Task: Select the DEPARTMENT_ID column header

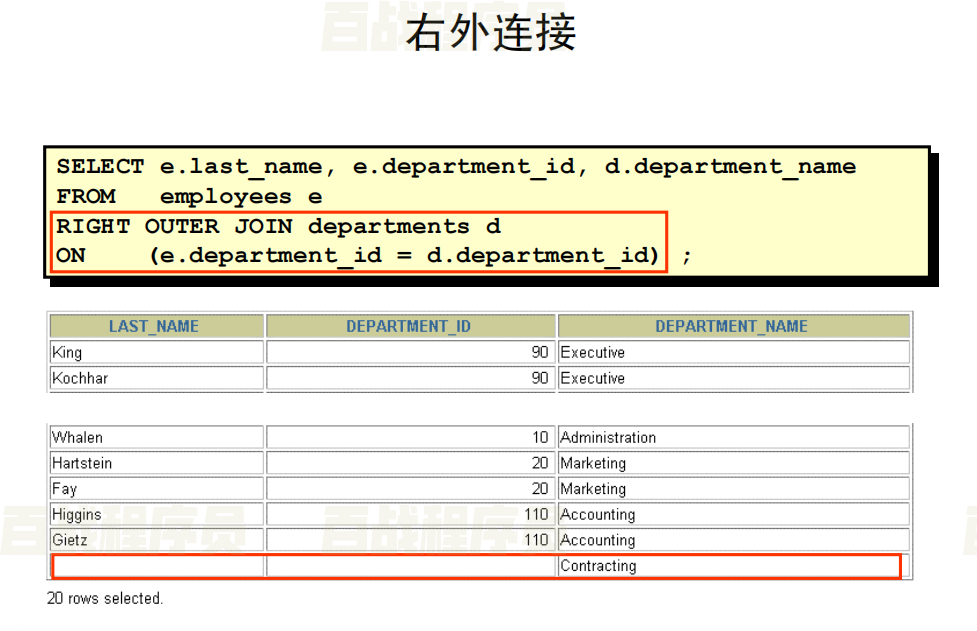Action: point(408,326)
